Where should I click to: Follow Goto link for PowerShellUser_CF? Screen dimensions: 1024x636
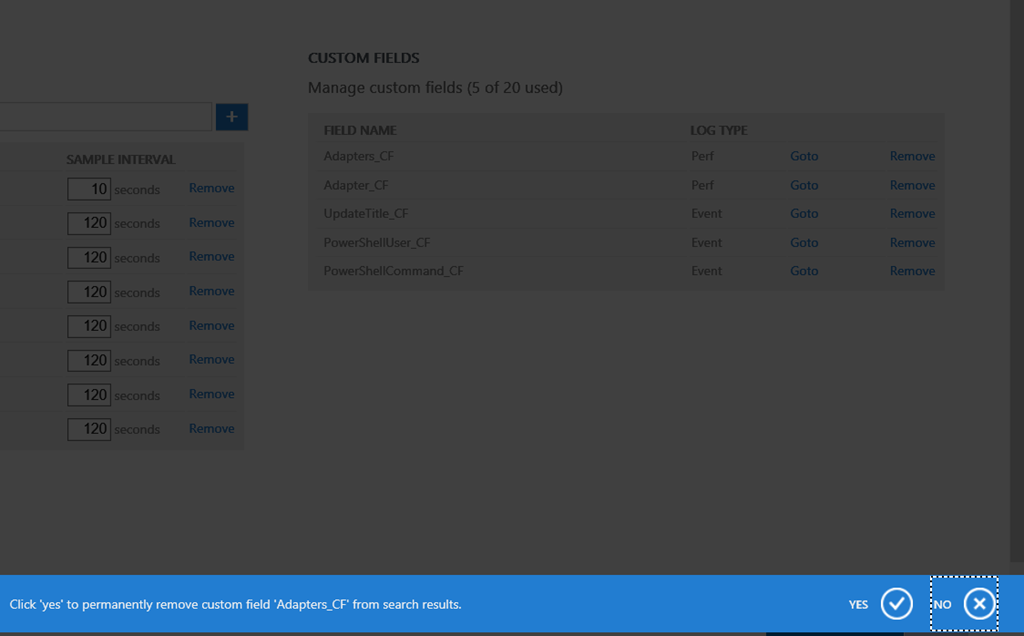(803, 242)
